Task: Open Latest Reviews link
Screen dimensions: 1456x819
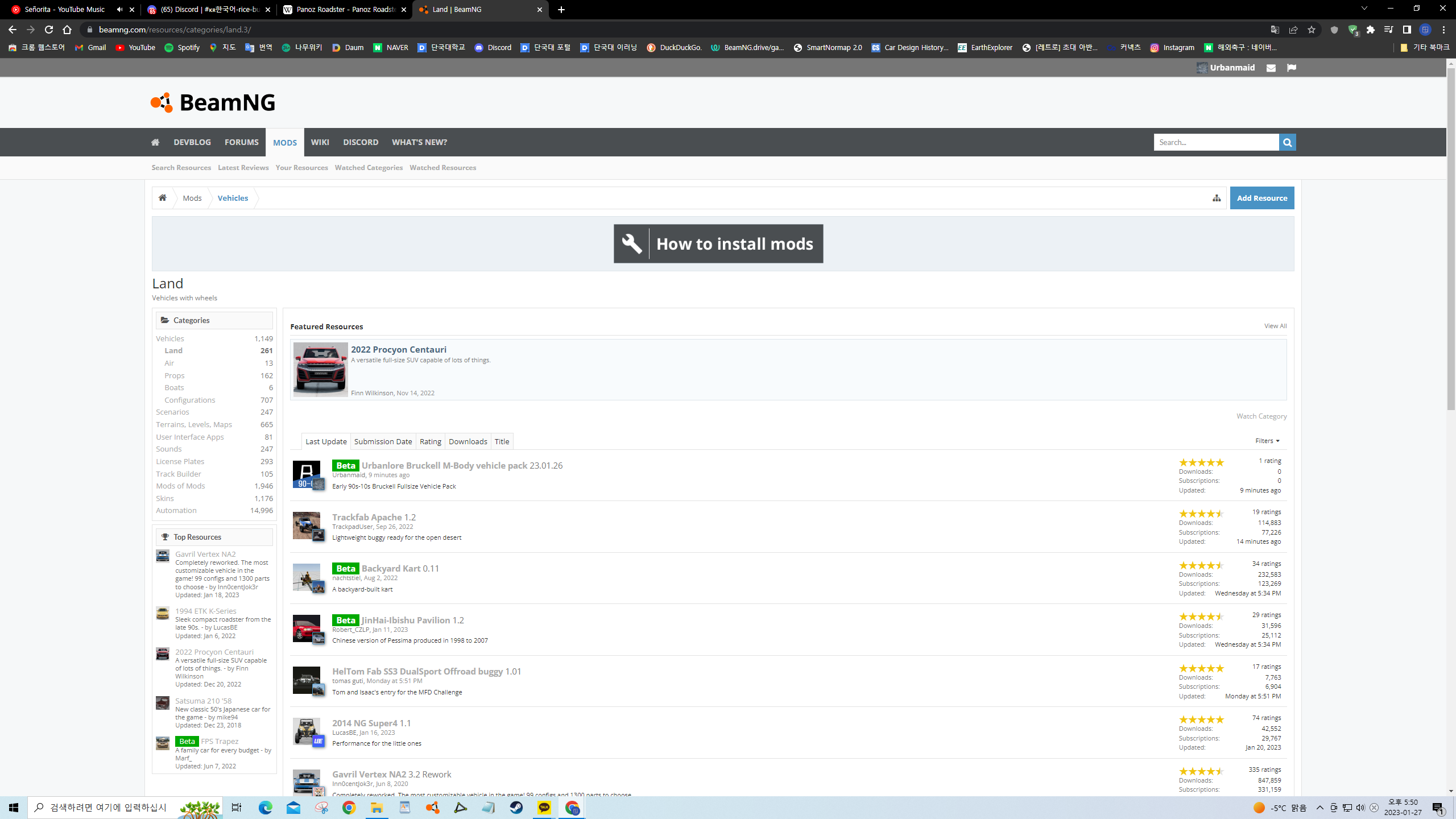Action: (243, 168)
